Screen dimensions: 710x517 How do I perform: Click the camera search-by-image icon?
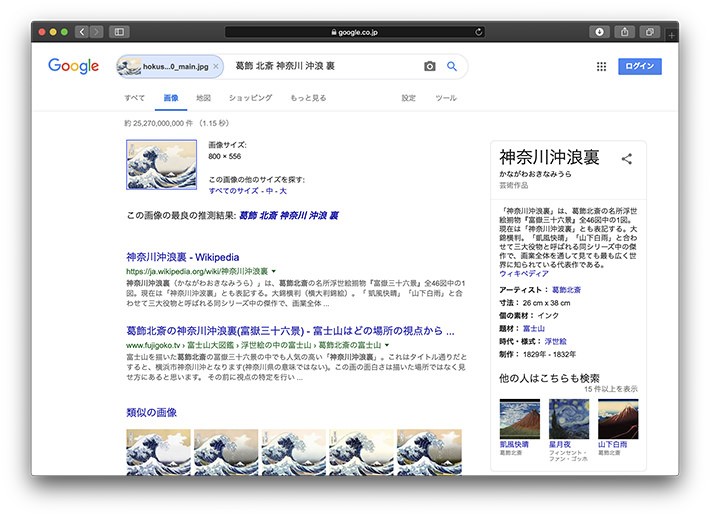coord(430,66)
